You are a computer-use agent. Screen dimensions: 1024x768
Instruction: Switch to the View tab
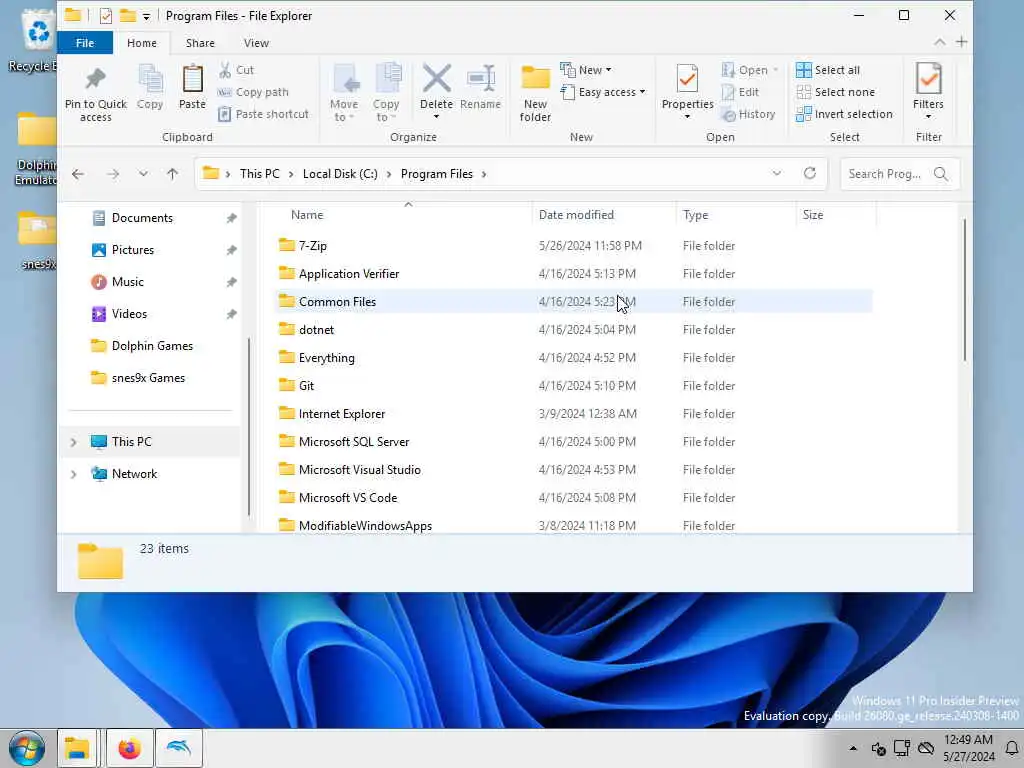(256, 43)
